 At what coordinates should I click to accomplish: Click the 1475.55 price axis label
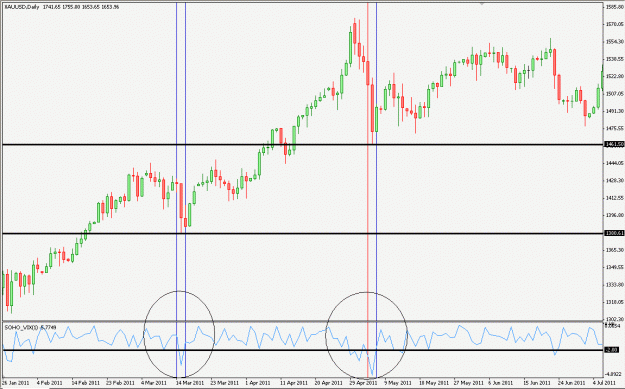pyautogui.click(x=615, y=128)
